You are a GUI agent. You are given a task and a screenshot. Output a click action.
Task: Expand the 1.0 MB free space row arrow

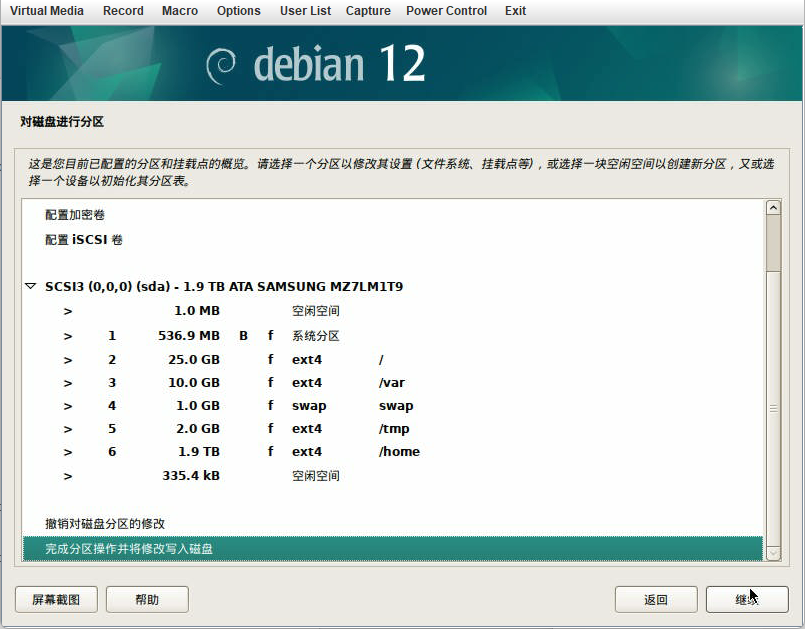(68, 311)
